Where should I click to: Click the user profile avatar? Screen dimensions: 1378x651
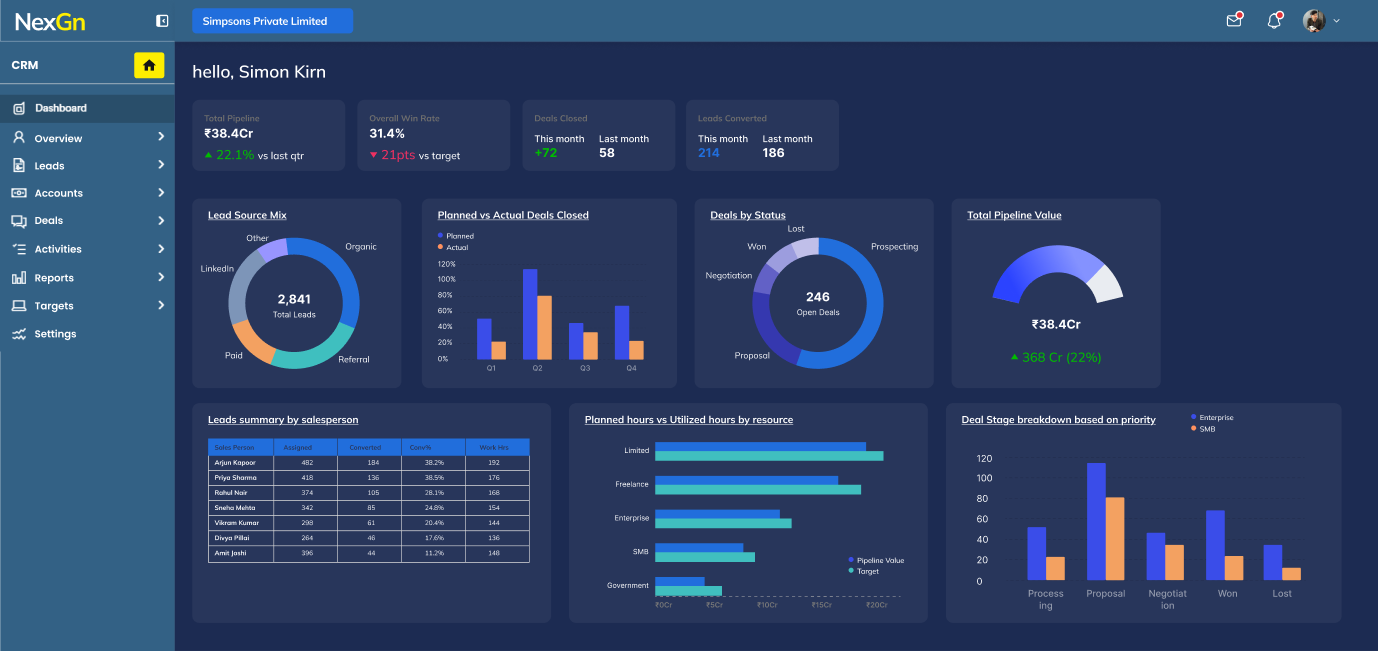(1314, 21)
